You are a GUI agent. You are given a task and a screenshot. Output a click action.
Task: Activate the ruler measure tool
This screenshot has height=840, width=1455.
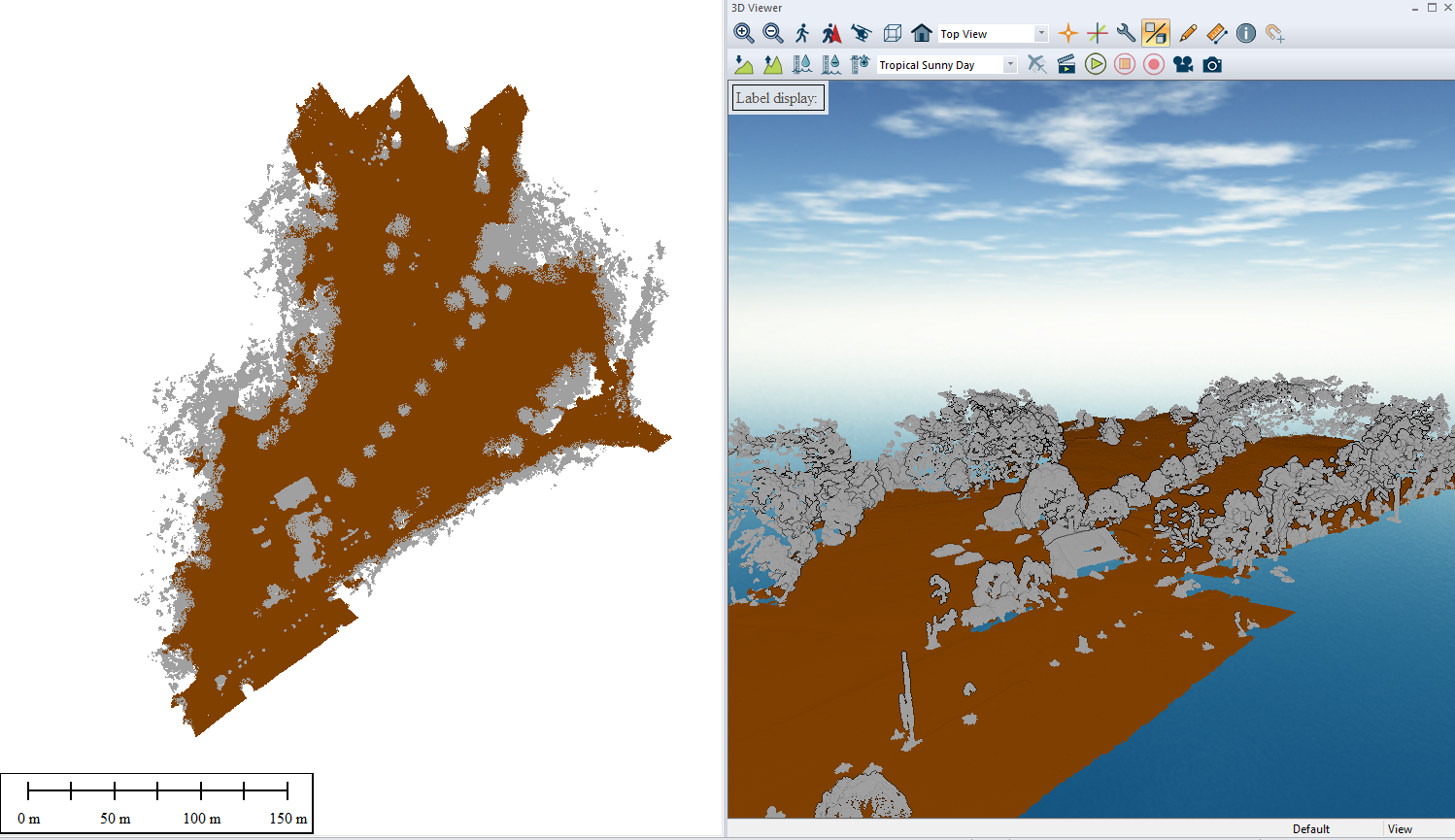(1217, 34)
